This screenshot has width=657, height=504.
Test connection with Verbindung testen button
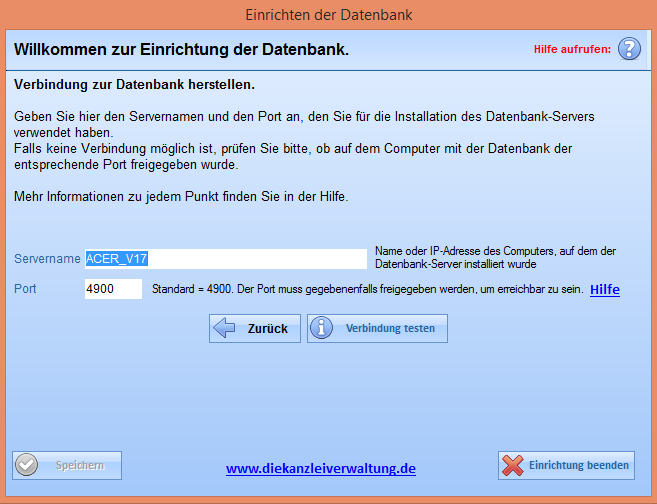[377, 328]
